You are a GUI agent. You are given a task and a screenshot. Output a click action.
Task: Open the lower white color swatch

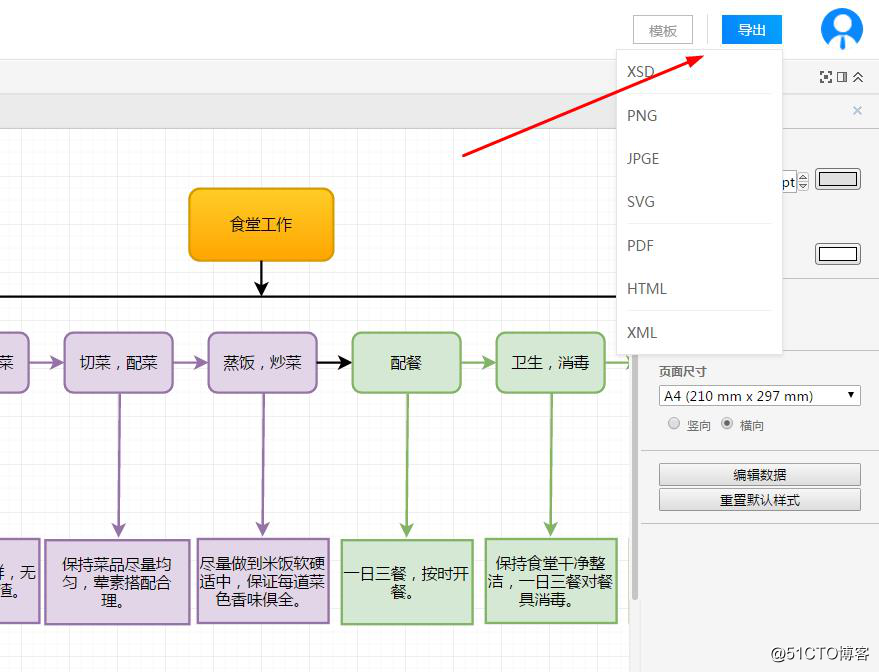[838, 254]
